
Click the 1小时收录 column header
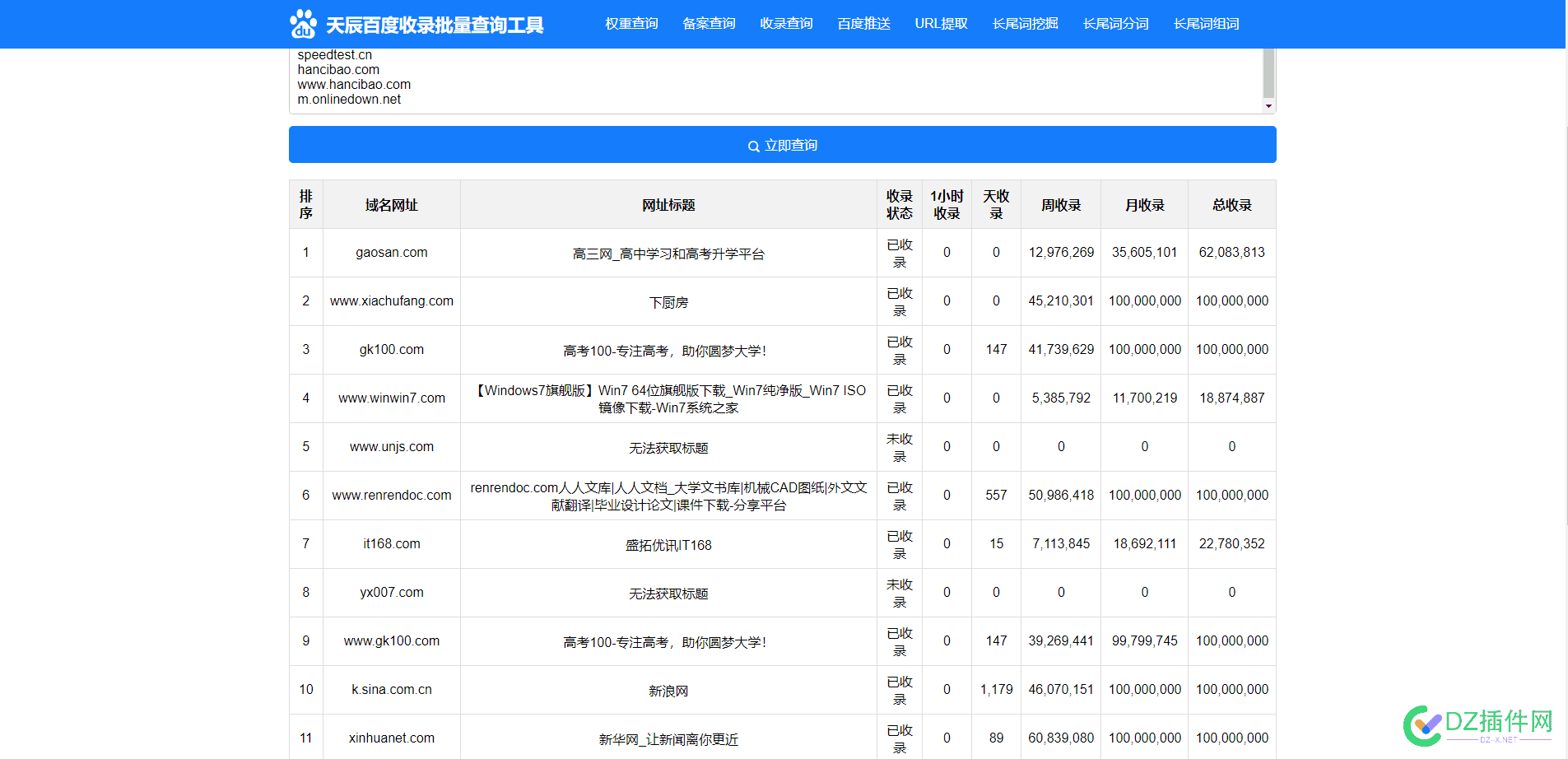947,205
